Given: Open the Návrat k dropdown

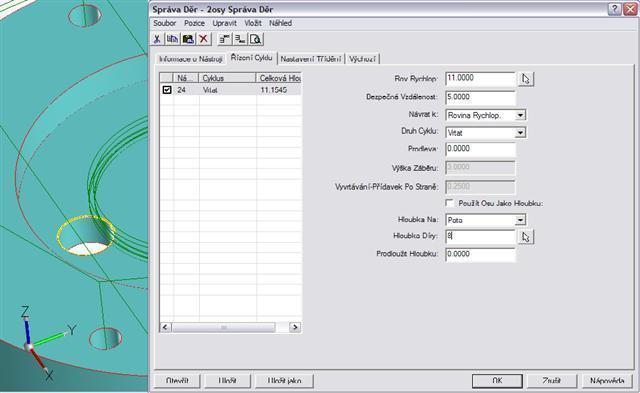Looking at the screenshot, I should 520,115.
